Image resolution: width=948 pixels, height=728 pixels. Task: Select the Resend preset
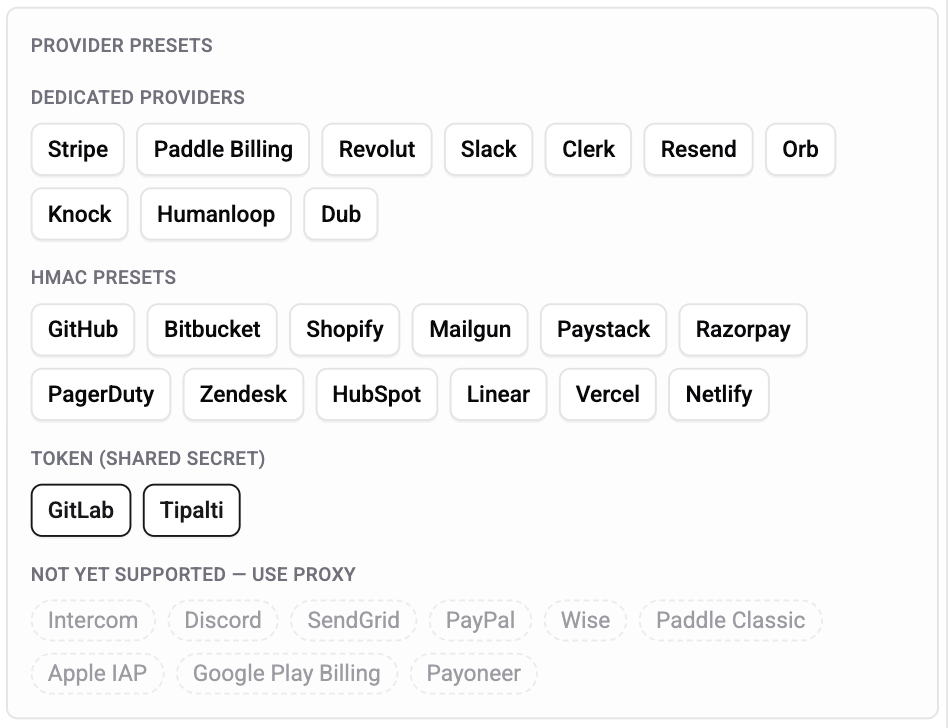click(698, 149)
